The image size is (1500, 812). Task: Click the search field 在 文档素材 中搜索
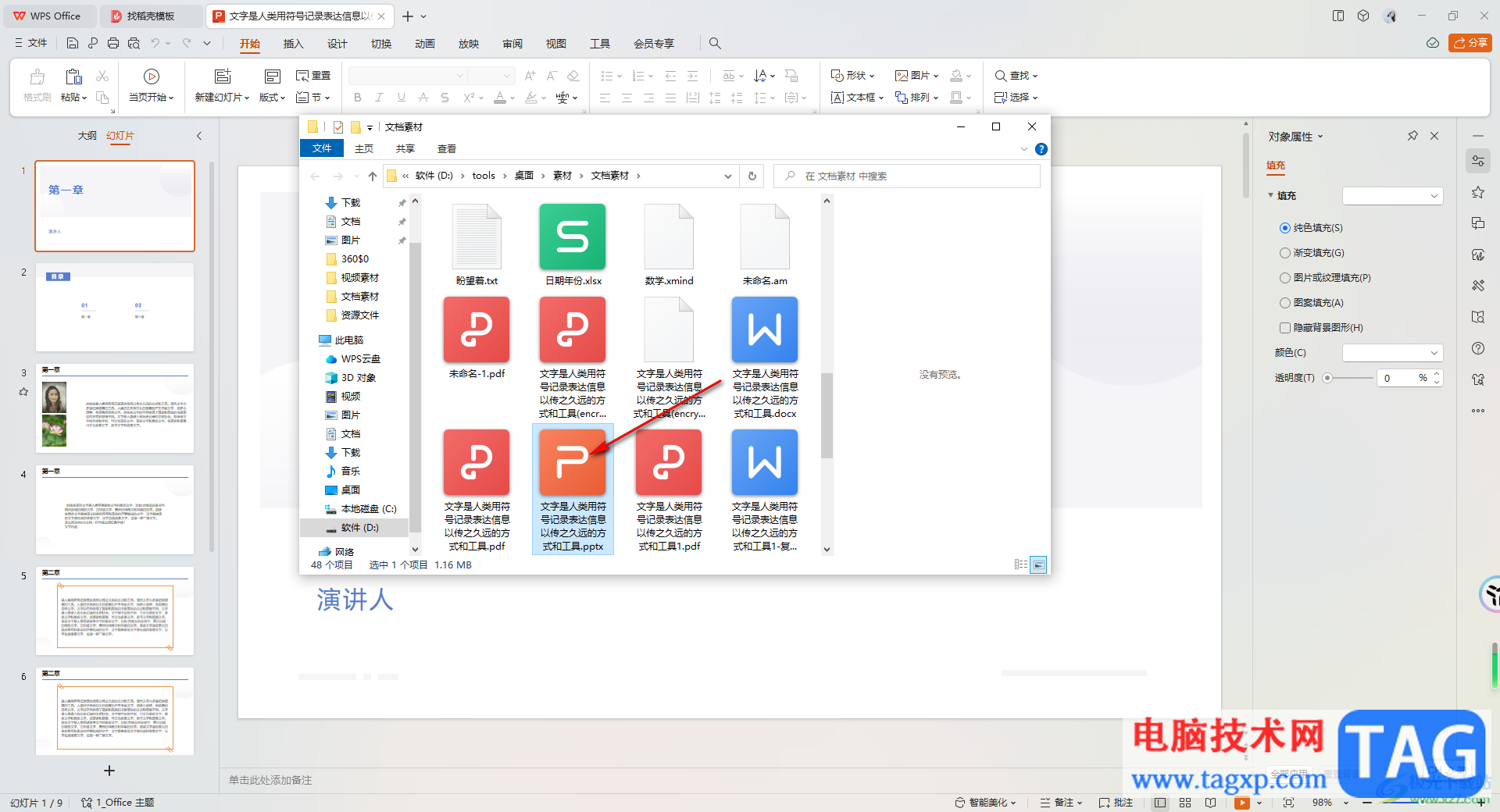click(x=907, y=176)
